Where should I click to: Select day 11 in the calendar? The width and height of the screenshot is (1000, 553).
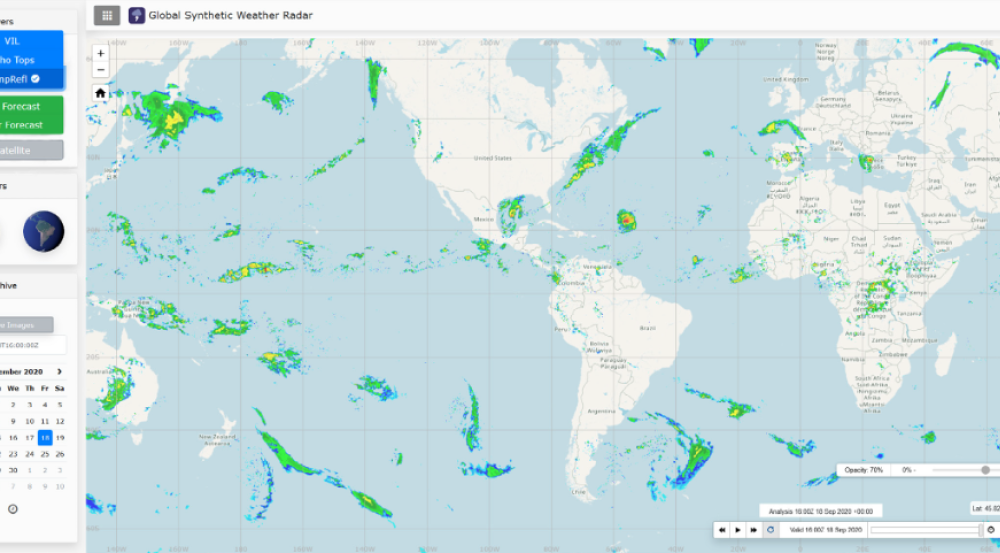45,421
